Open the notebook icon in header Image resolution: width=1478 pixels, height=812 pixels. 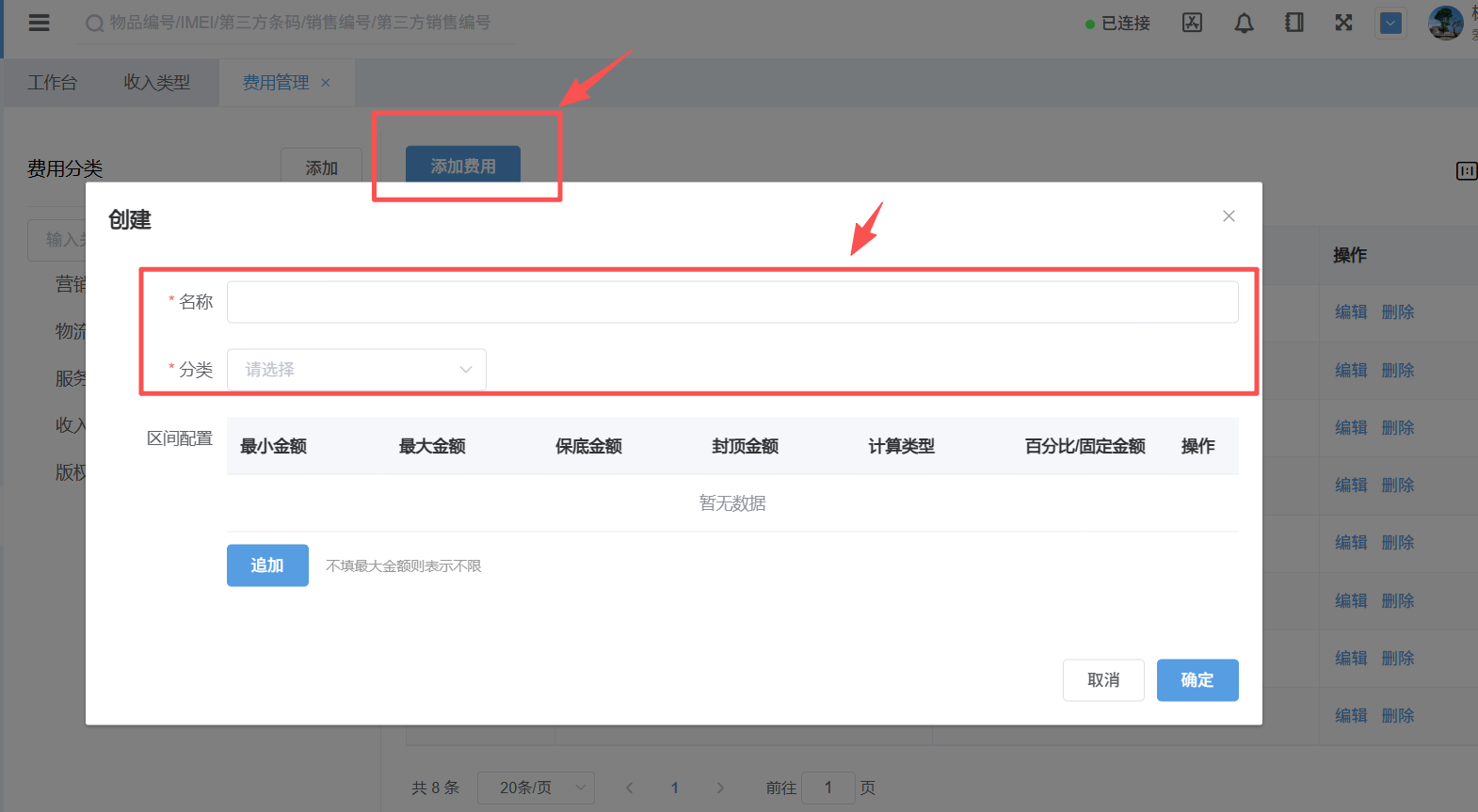[1294, 23]
